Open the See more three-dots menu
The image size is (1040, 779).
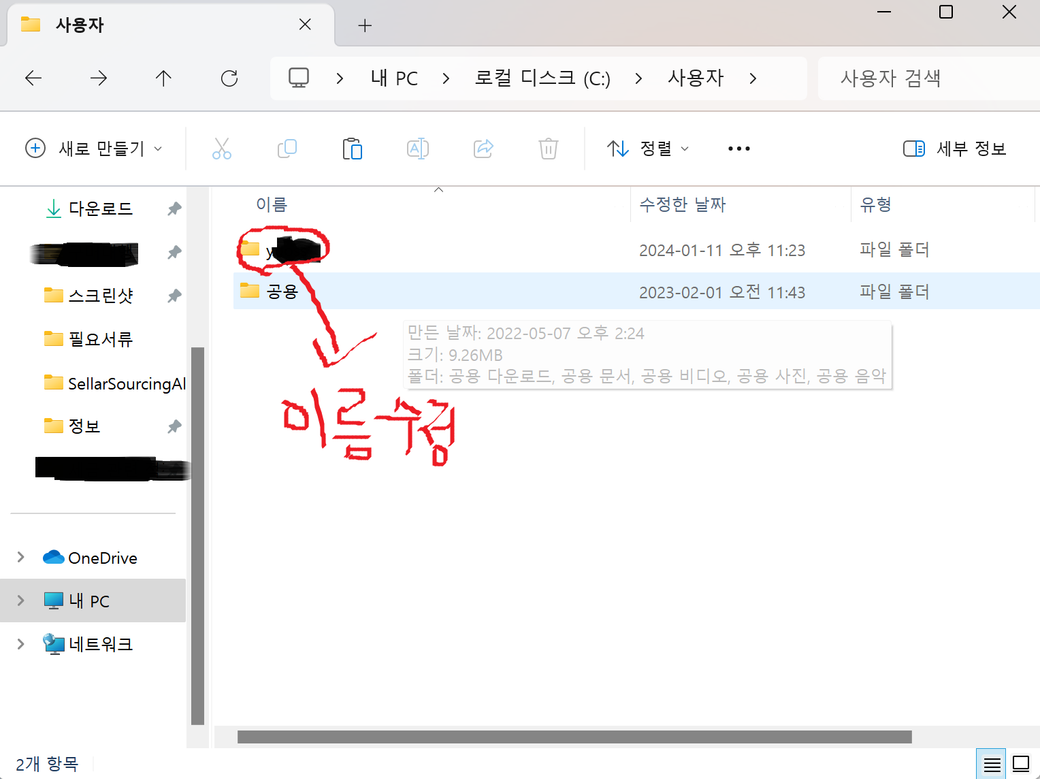[x=739, y=149]
